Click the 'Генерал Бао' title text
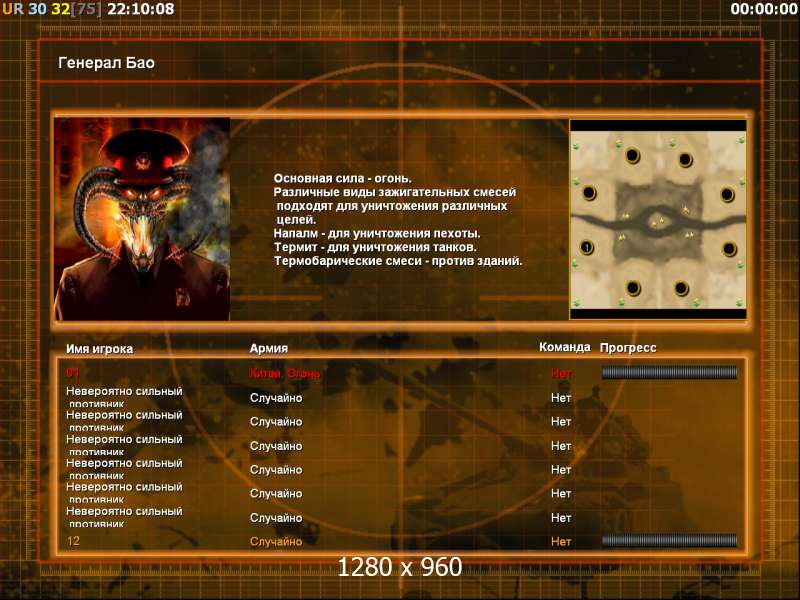The width and height of the screenshot is (800, 600). coord(106,63)
